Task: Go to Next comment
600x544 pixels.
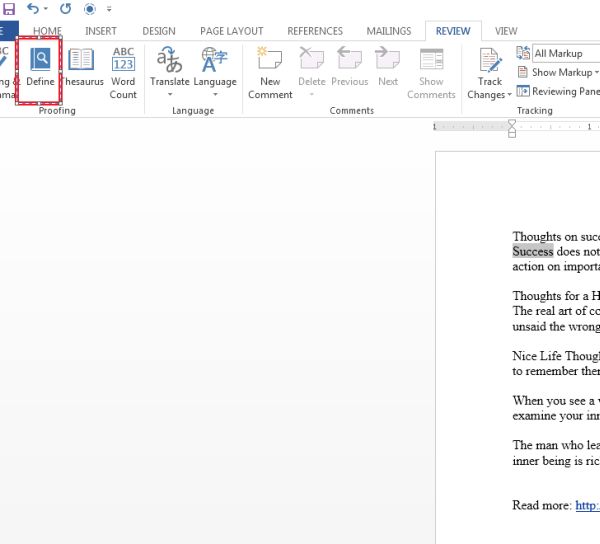Action: (x=388, y=66)
